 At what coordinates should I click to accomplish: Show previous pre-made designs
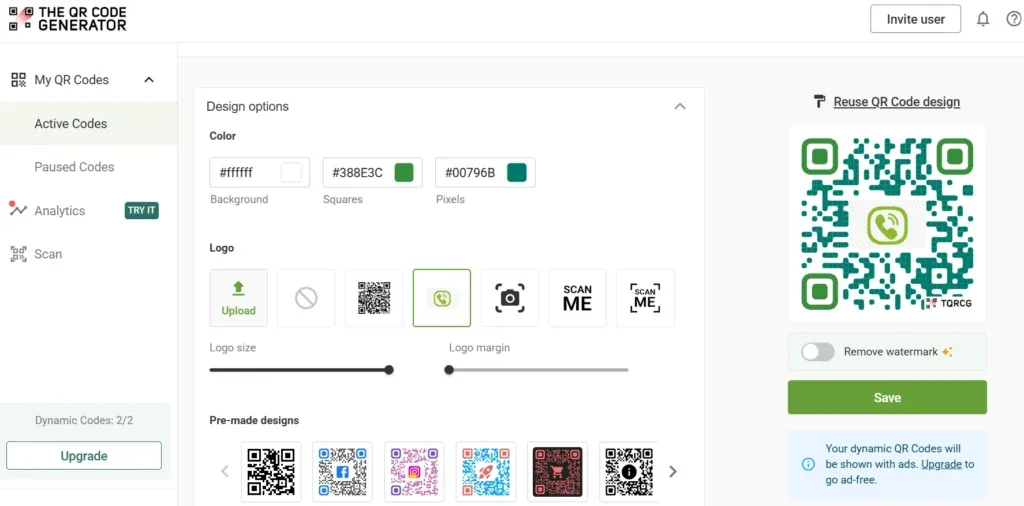point(225,471)
